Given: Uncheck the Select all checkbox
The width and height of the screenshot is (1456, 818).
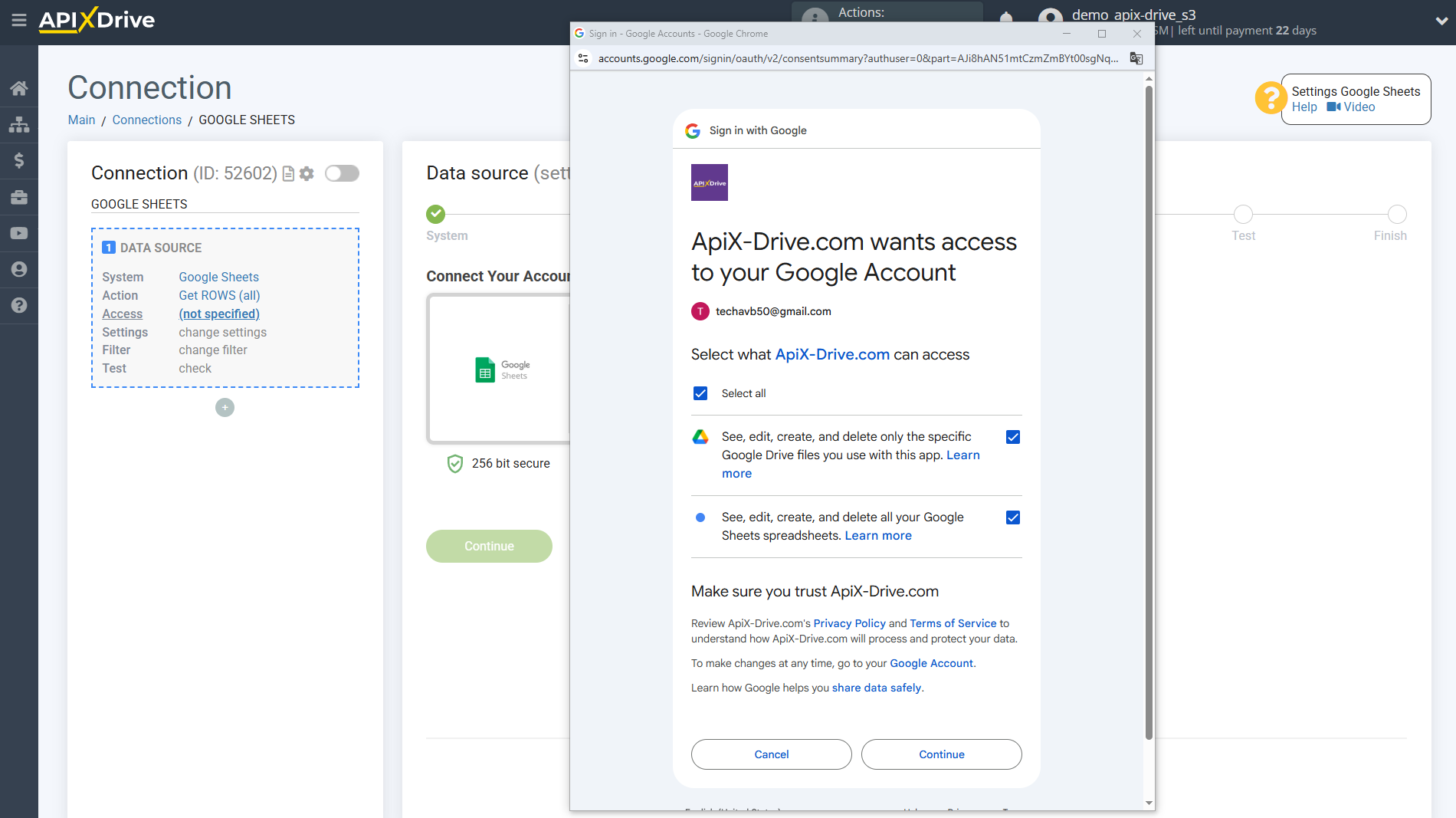Looking at the screenshot, I should (700, 393).
